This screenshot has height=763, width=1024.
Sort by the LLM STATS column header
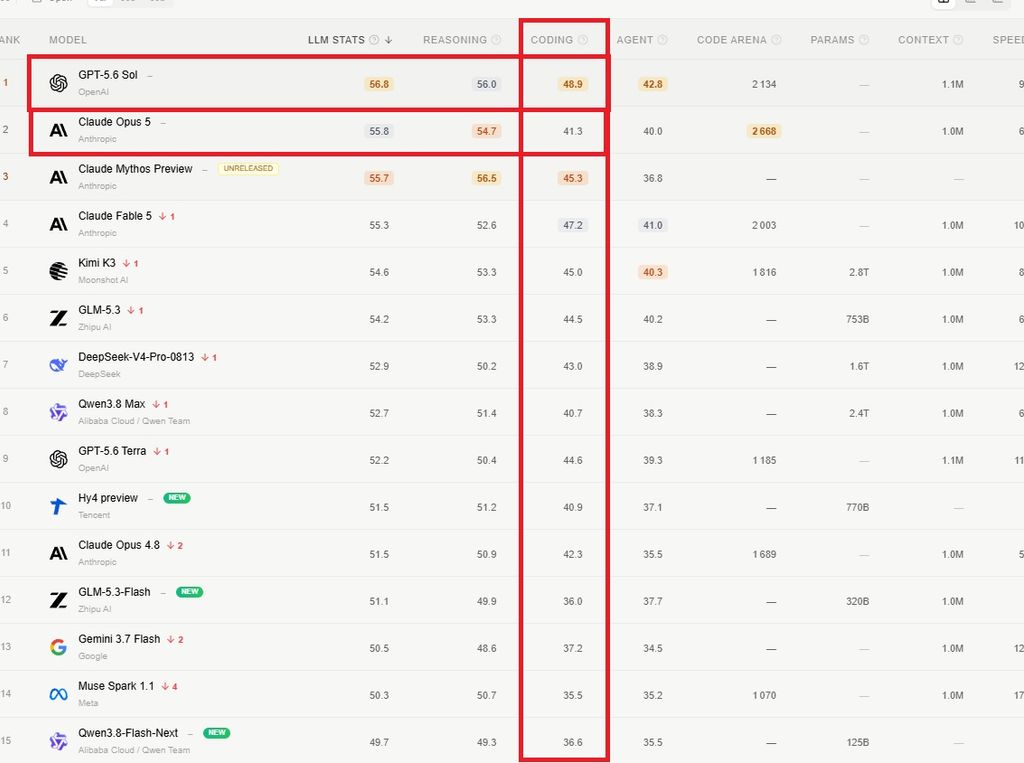tap(336, 40)
